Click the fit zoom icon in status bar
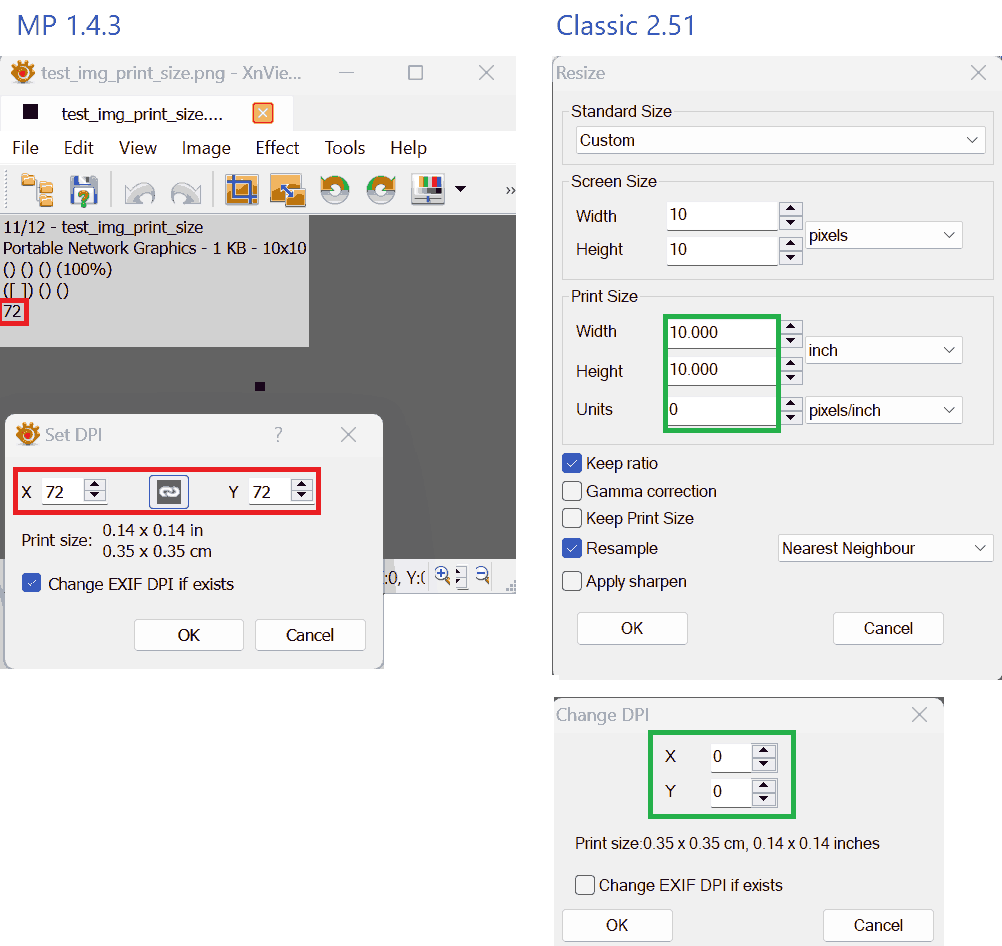1002x946 pixels. 461,577
